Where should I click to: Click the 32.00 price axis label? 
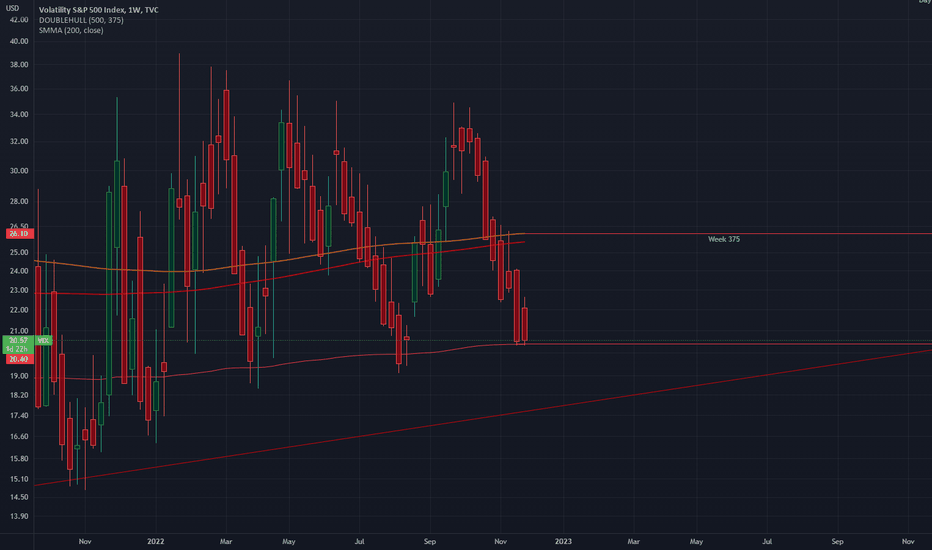[19, 142]
